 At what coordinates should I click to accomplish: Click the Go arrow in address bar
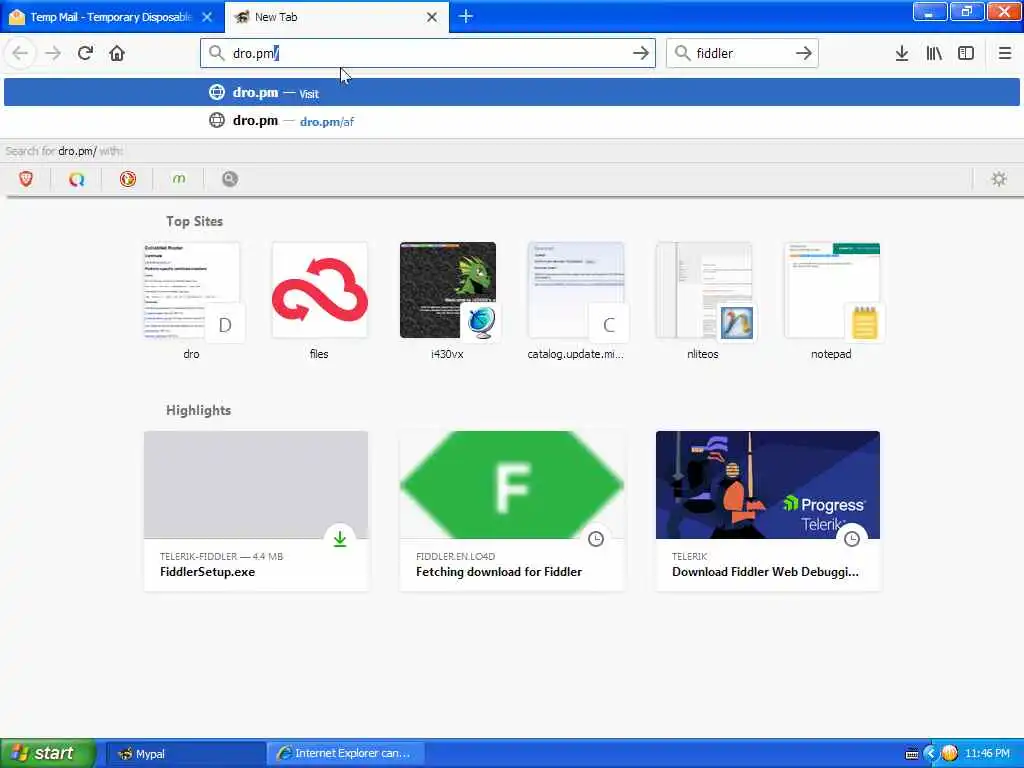(x=641, y=53)
